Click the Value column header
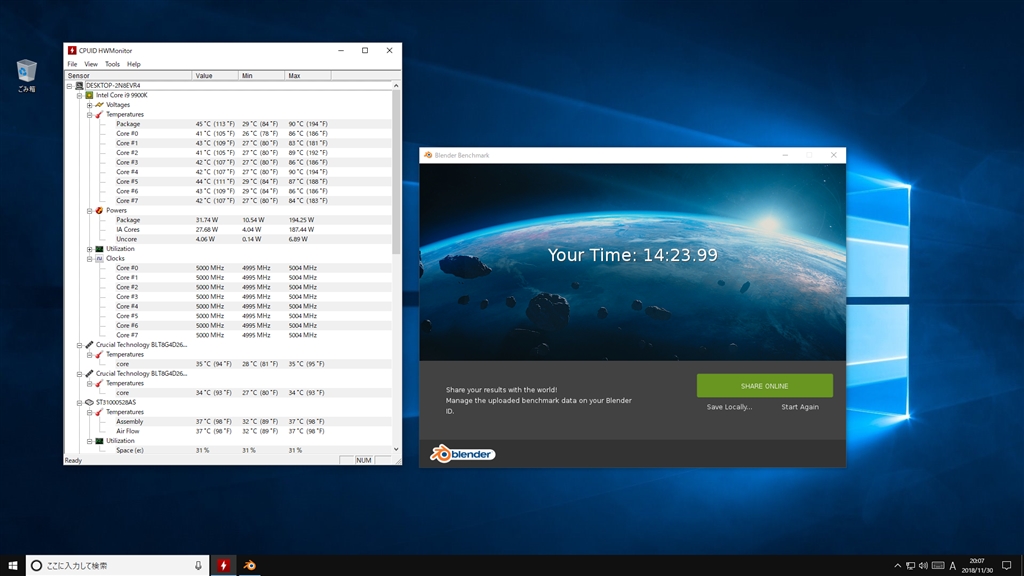 tap(215, 76)
